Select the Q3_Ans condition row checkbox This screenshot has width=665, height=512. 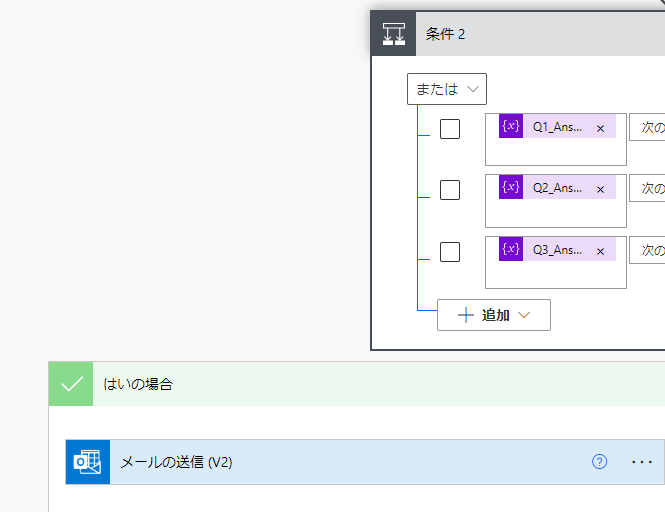tap(450, 251)
